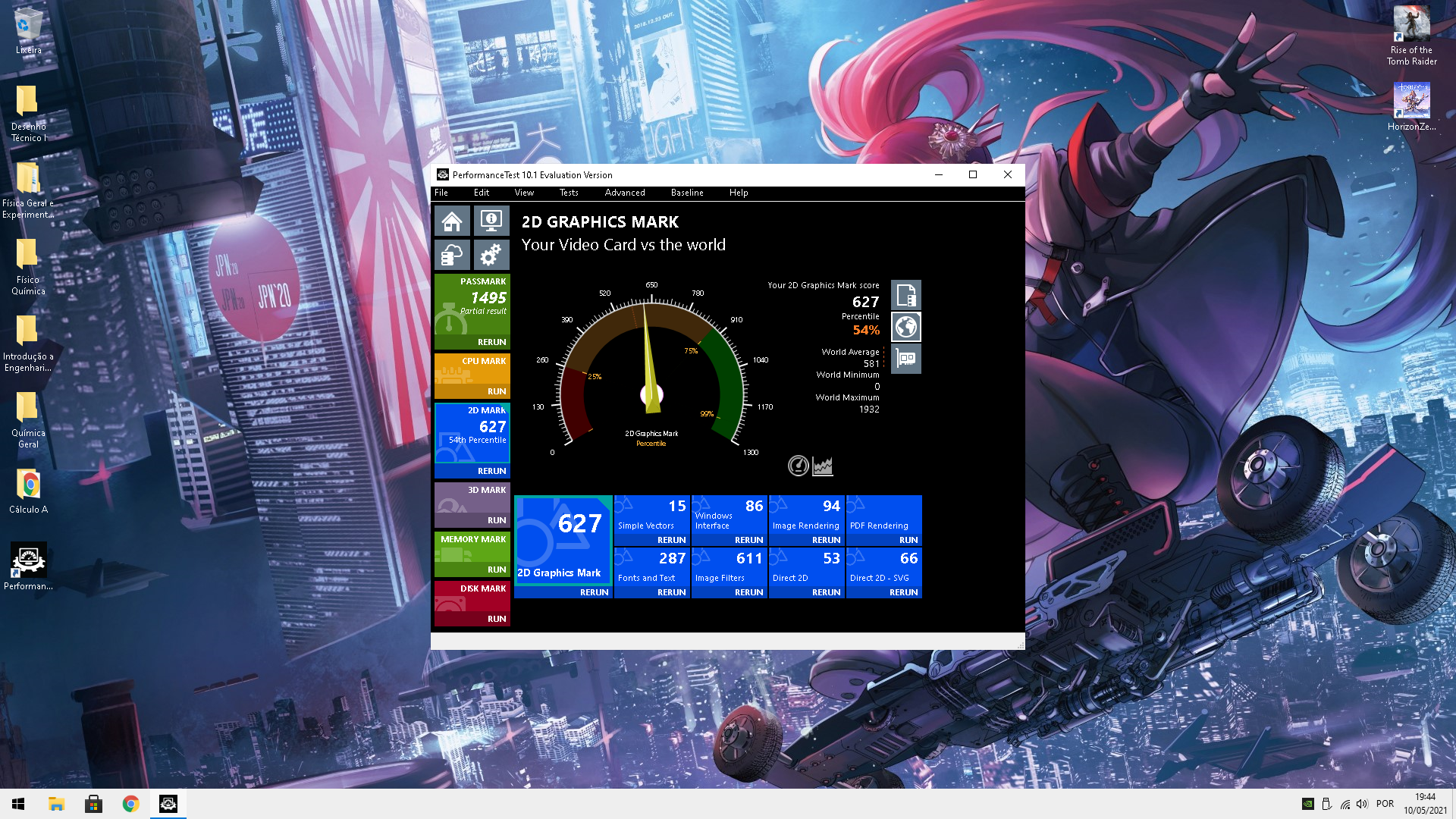
Task: Open the volume control in tray
Action: coord(1362,804)
